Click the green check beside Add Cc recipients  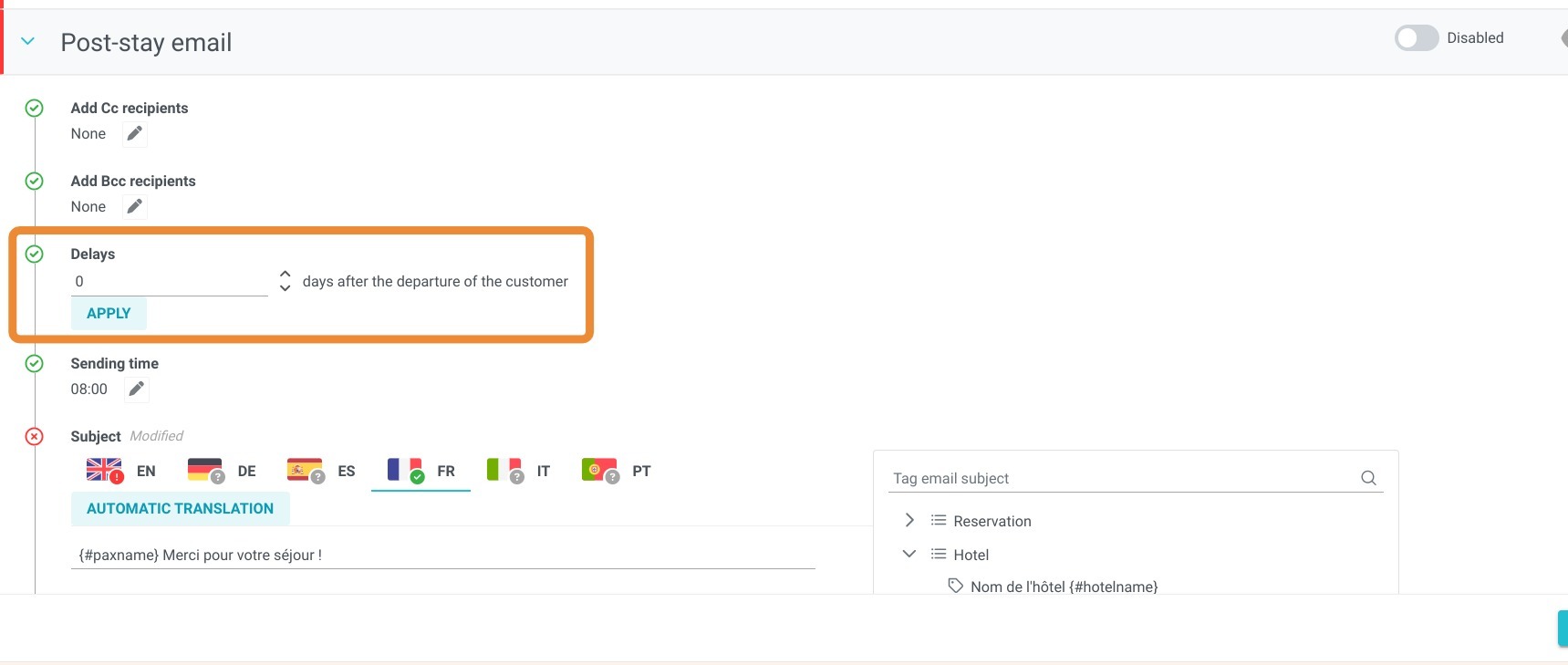click(34, 109)
